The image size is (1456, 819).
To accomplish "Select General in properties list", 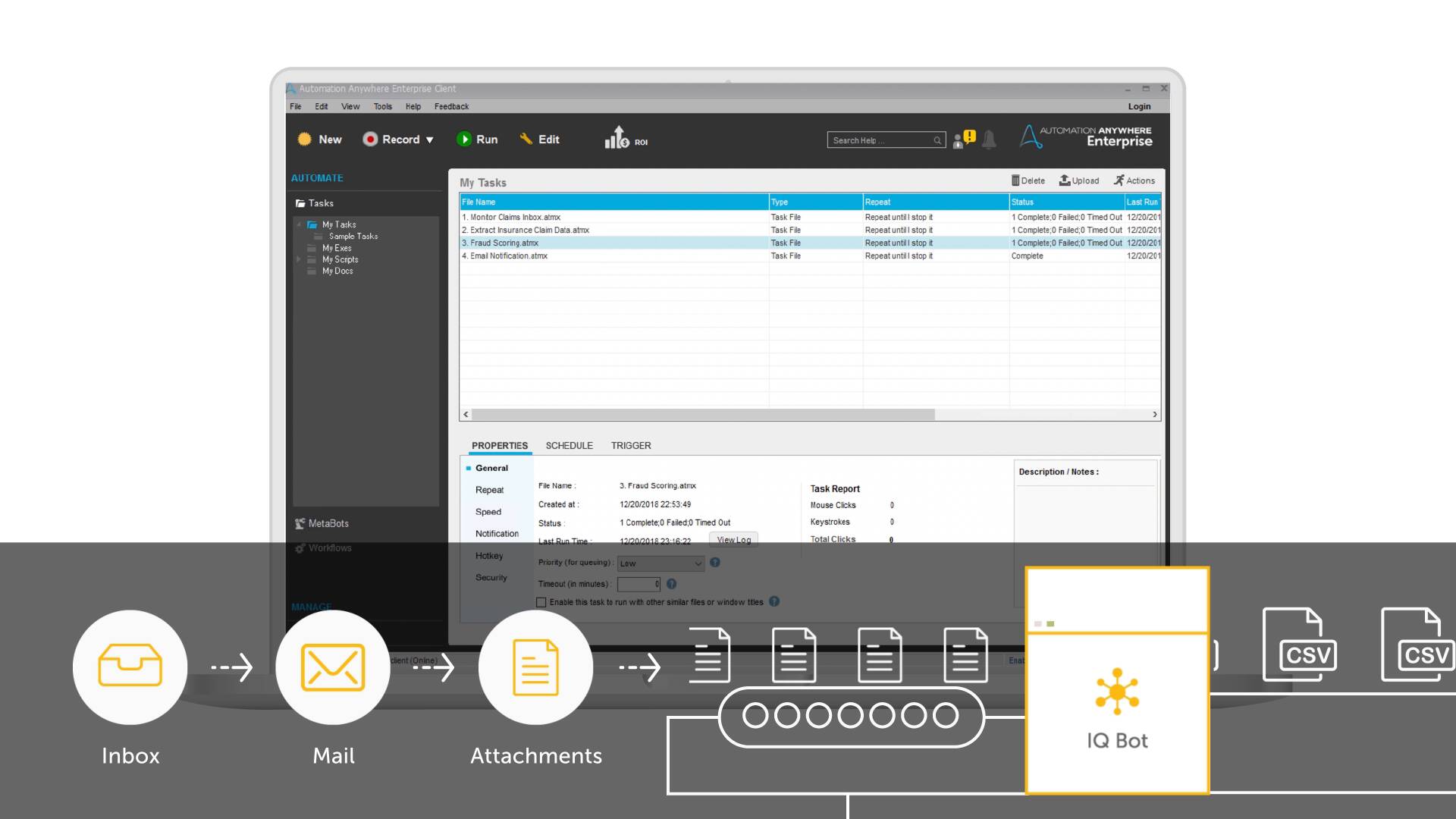I will coord(491,469).
